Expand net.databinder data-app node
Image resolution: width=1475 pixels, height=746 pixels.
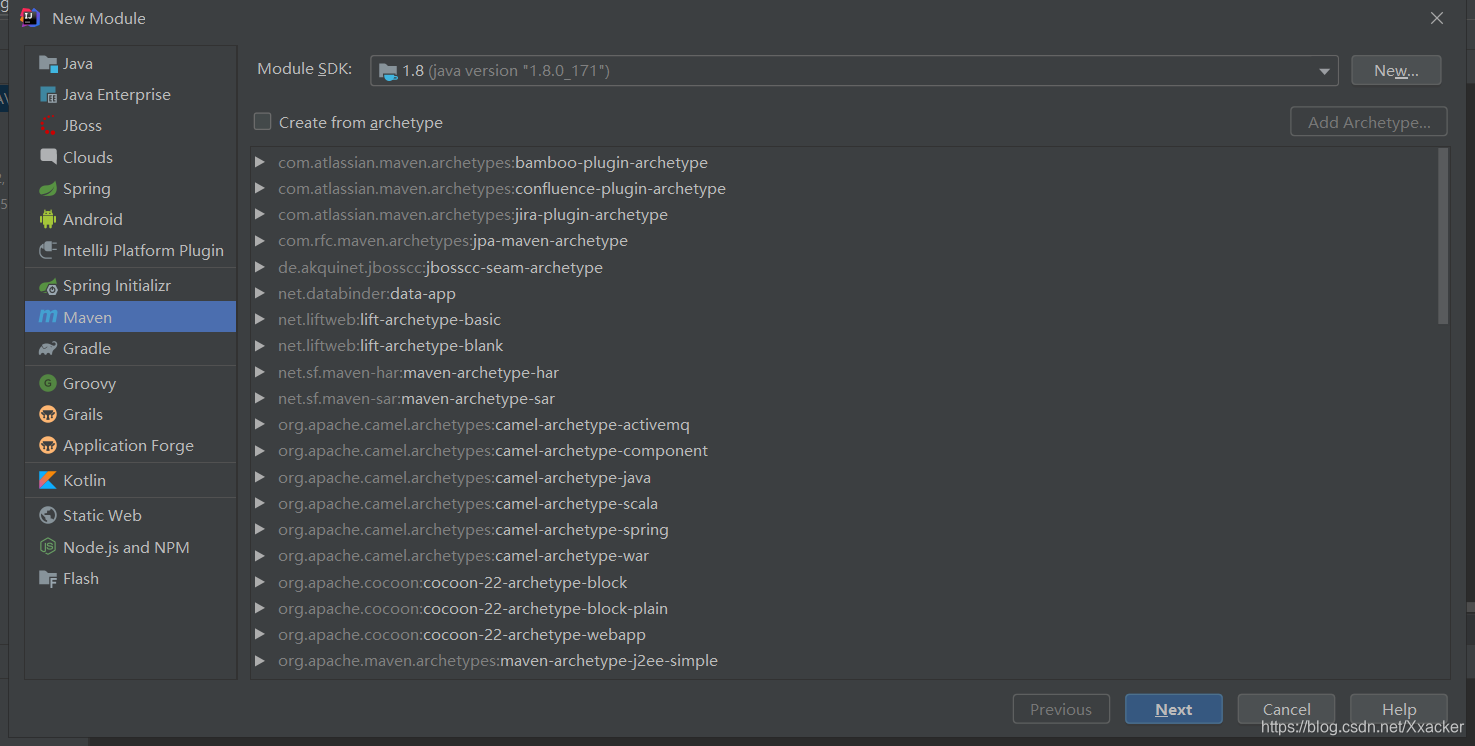[260, 293]
